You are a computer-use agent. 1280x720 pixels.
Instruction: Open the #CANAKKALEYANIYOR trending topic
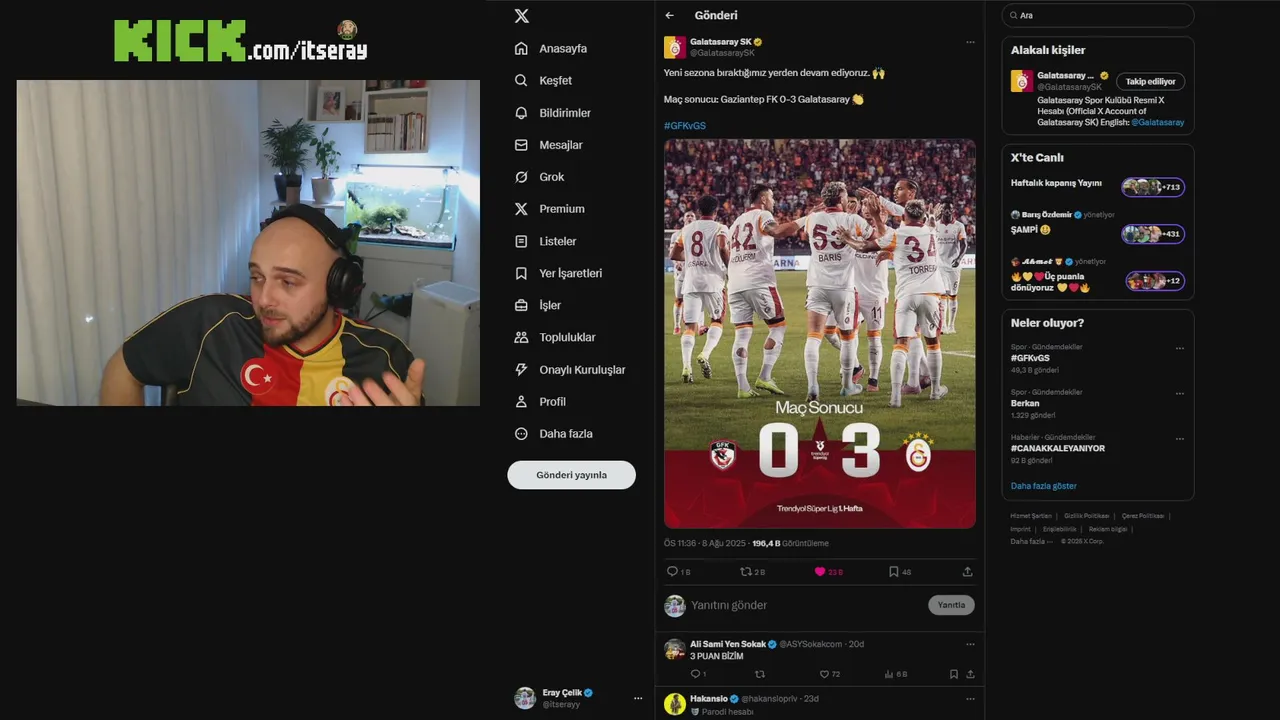[x=1058, y=448]
